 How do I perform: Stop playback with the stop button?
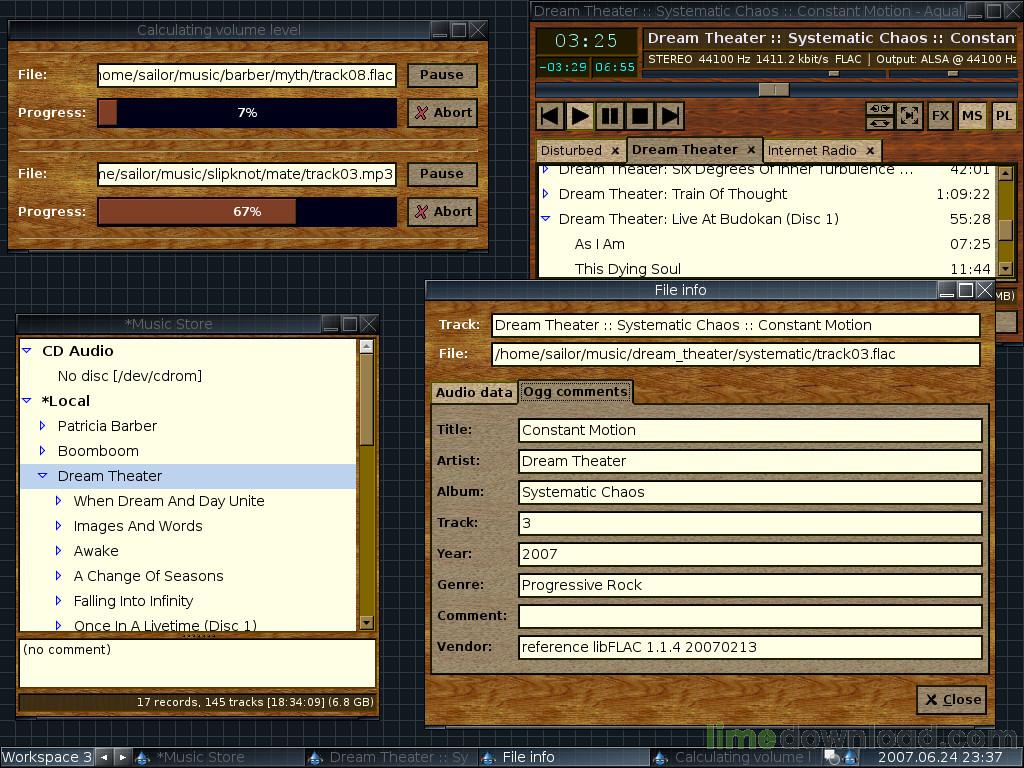coord(640,116)
